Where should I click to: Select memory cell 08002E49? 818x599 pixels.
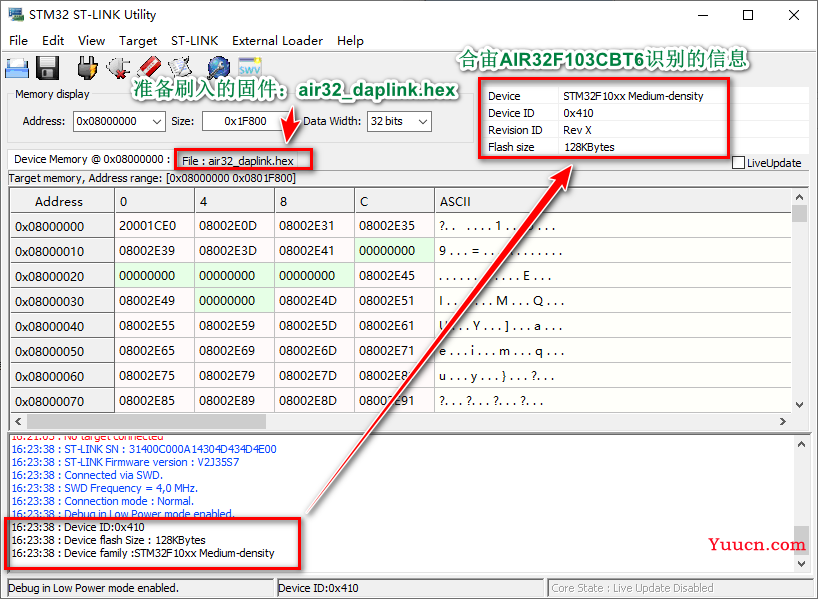pyautogui.click(x=154, y=301)
